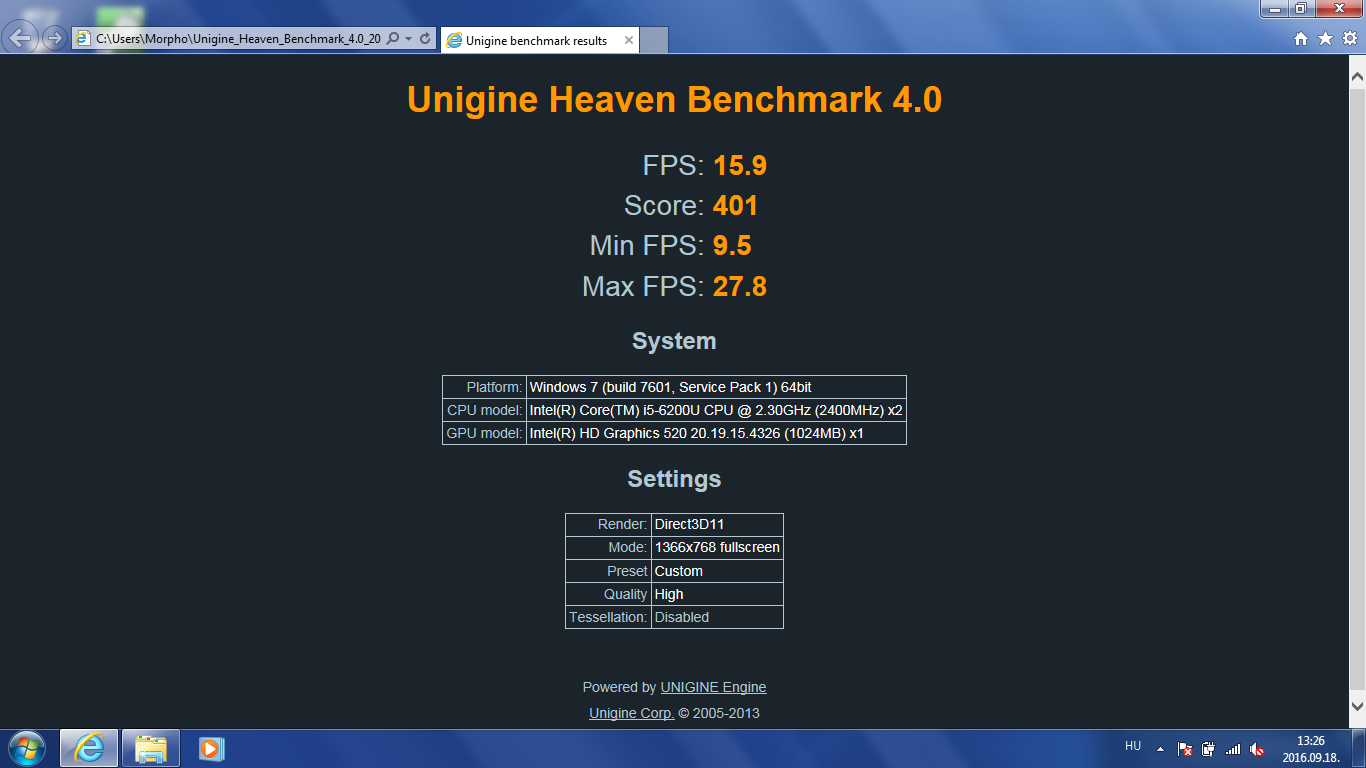Screen dimensions: 1366x768
Task: Show hidden tray icons arrow
Action: coord(1160,748)
